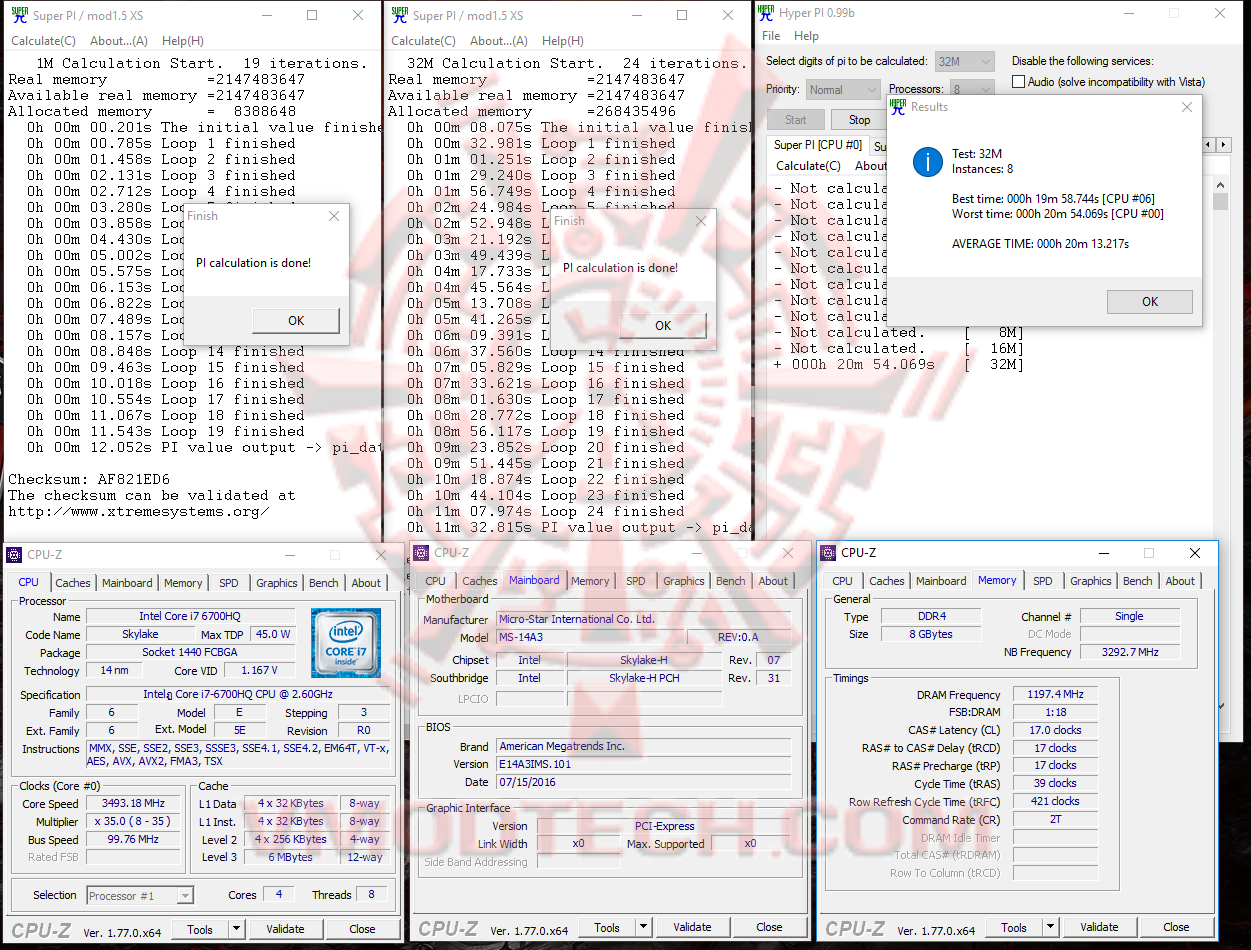Open the digits of pi dropdown showing 32M
The image size is (1251, 950).
tap(964, 61)
